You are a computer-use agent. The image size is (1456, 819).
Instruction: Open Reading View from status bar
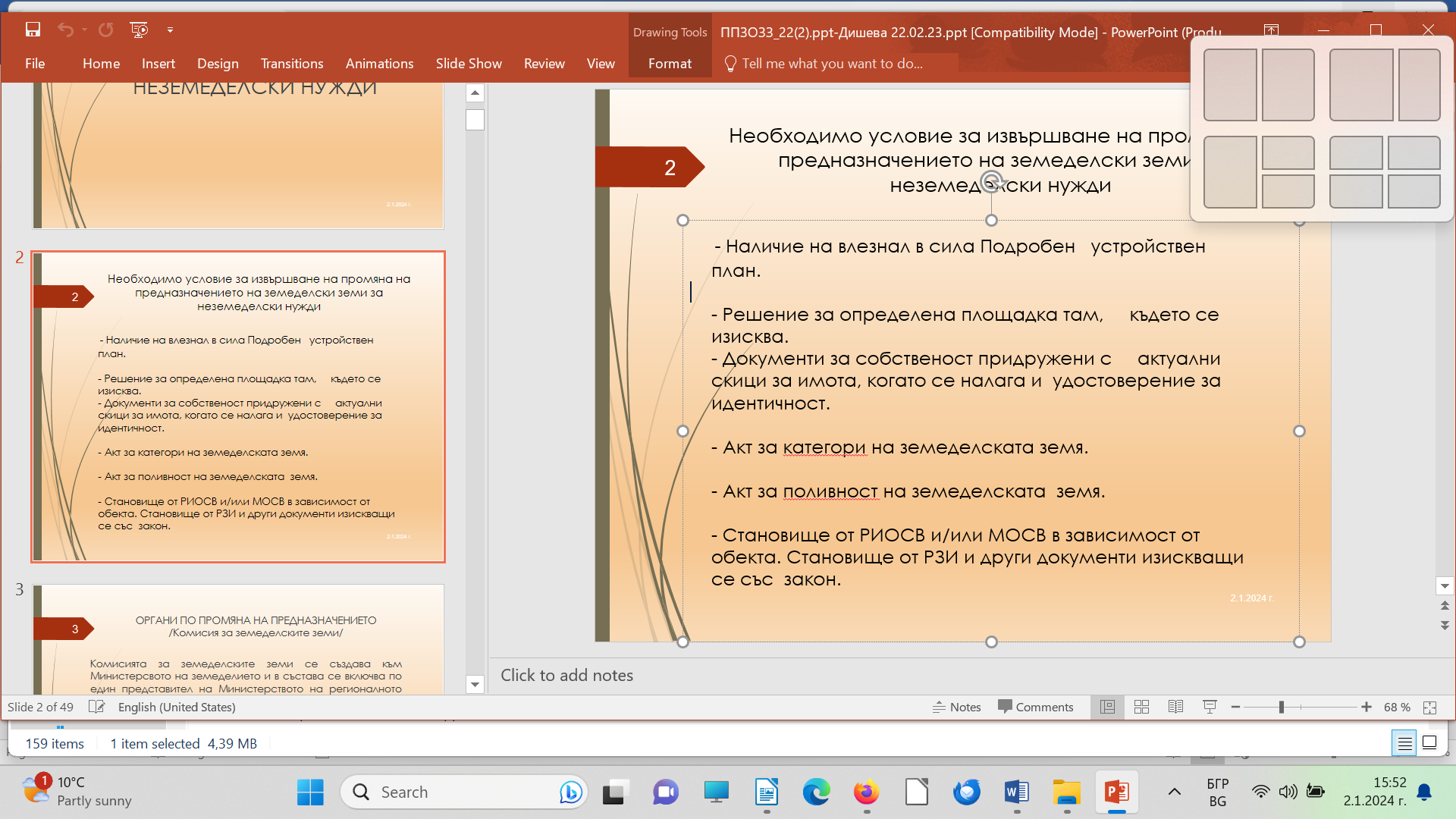(x=1175, y=707)
